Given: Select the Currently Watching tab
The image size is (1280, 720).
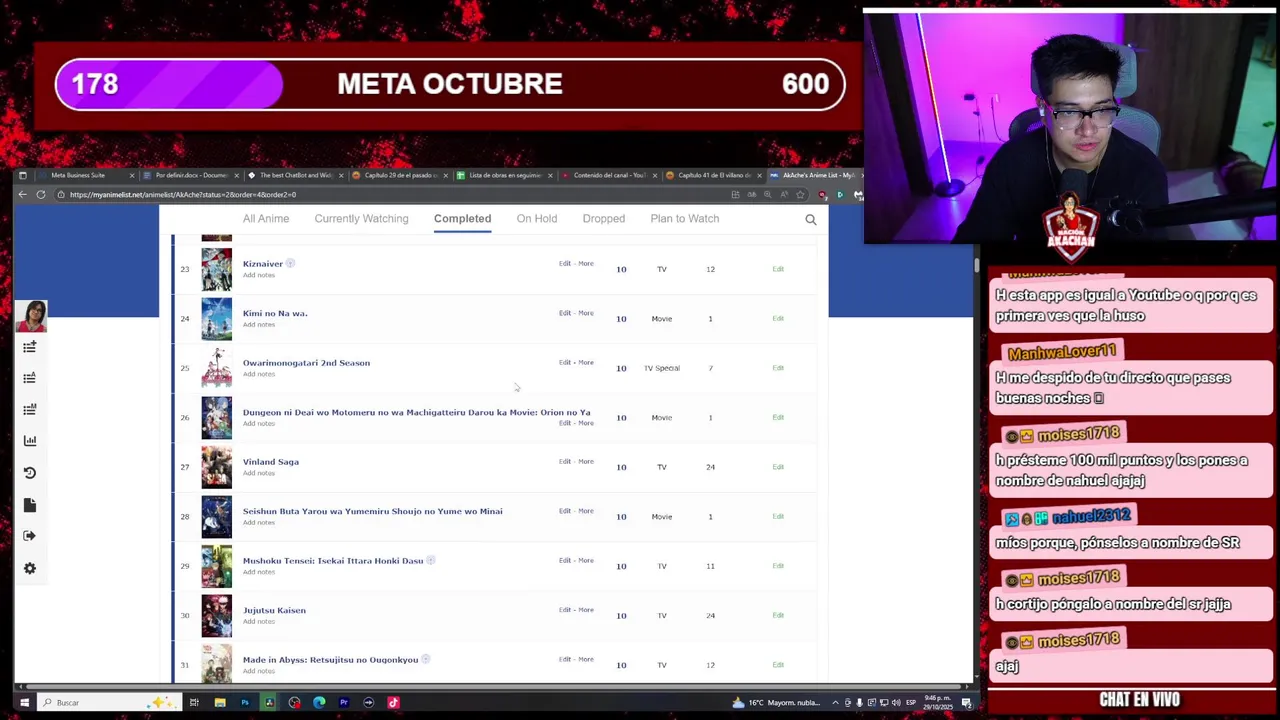Looking at the screenshot, I should [361, 219].
